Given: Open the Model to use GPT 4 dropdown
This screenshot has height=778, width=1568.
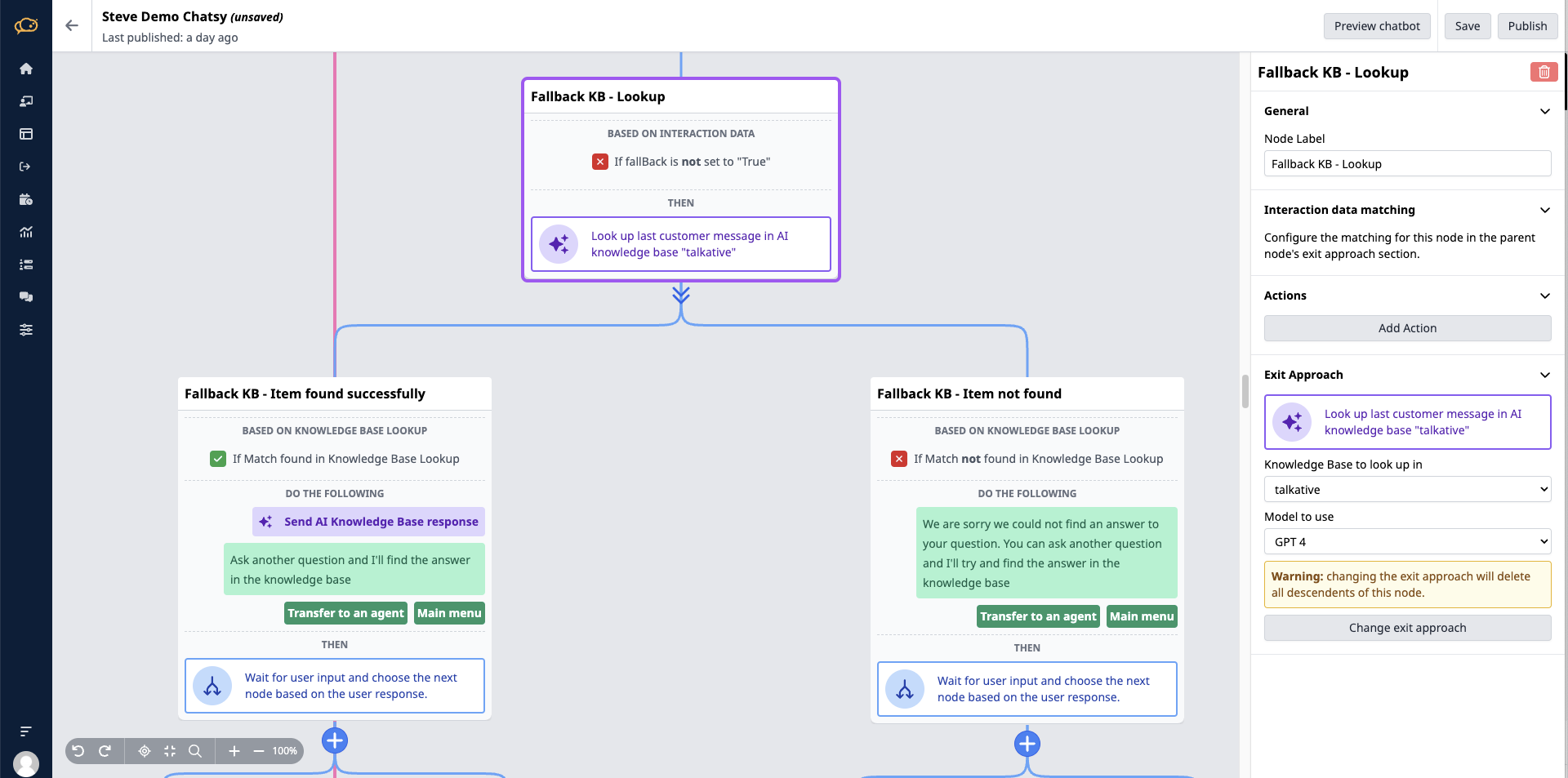Looking at the screenshot, I should (1407, 542).
